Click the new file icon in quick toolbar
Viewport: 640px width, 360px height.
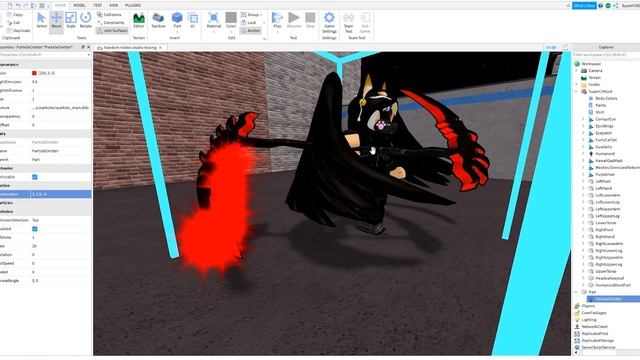click(10, 6)
